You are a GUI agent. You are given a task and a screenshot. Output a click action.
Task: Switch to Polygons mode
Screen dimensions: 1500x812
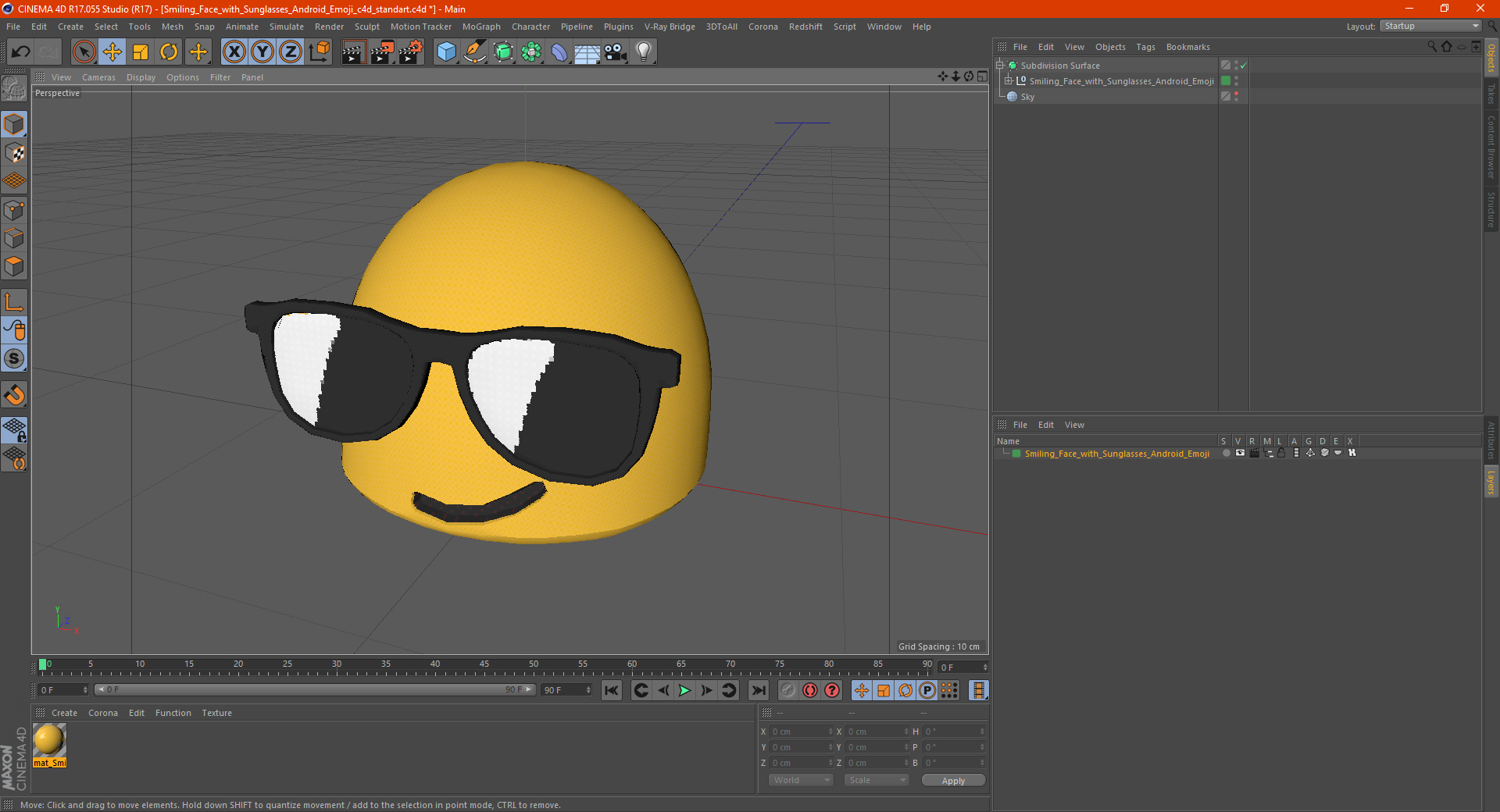pos(14,266)
